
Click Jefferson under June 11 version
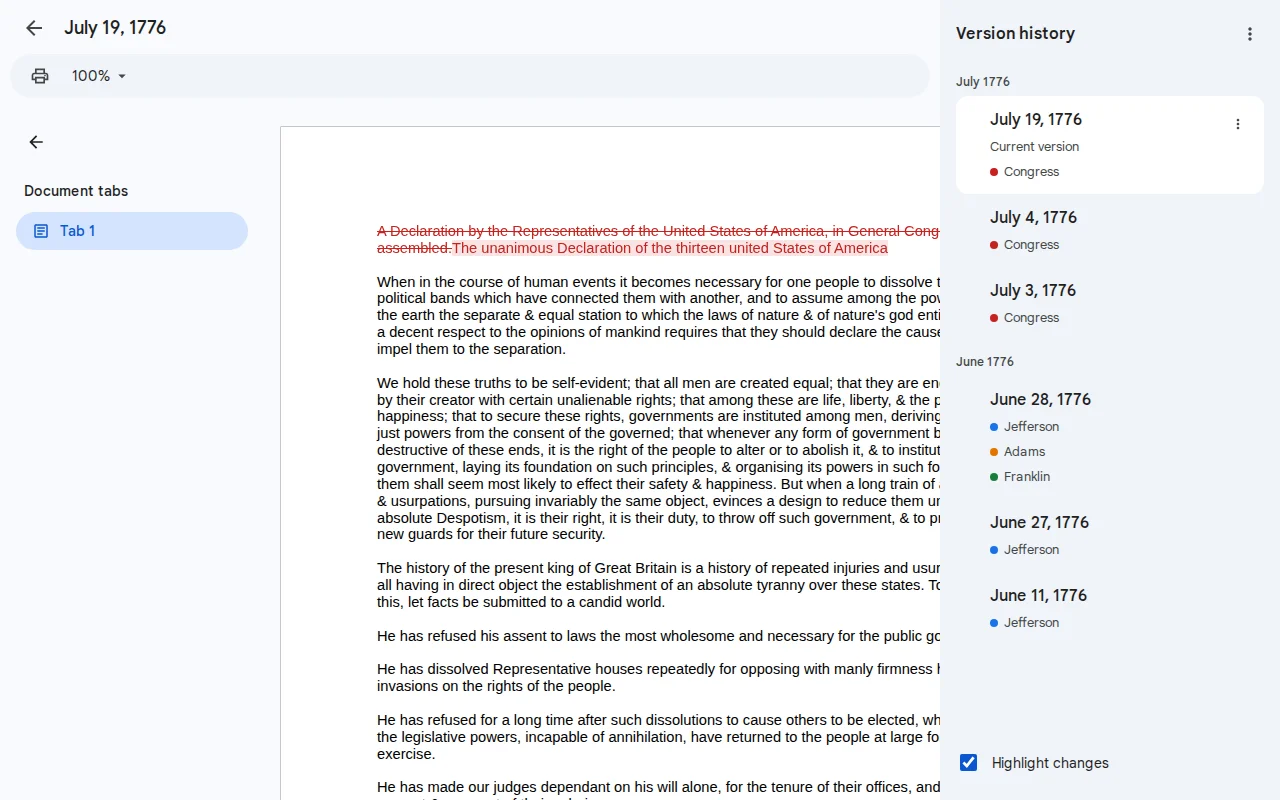tap(1031, 623)
